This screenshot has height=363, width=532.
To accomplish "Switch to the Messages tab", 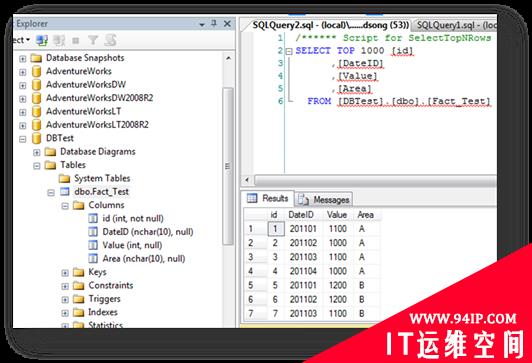I will [x=323, y=199].
